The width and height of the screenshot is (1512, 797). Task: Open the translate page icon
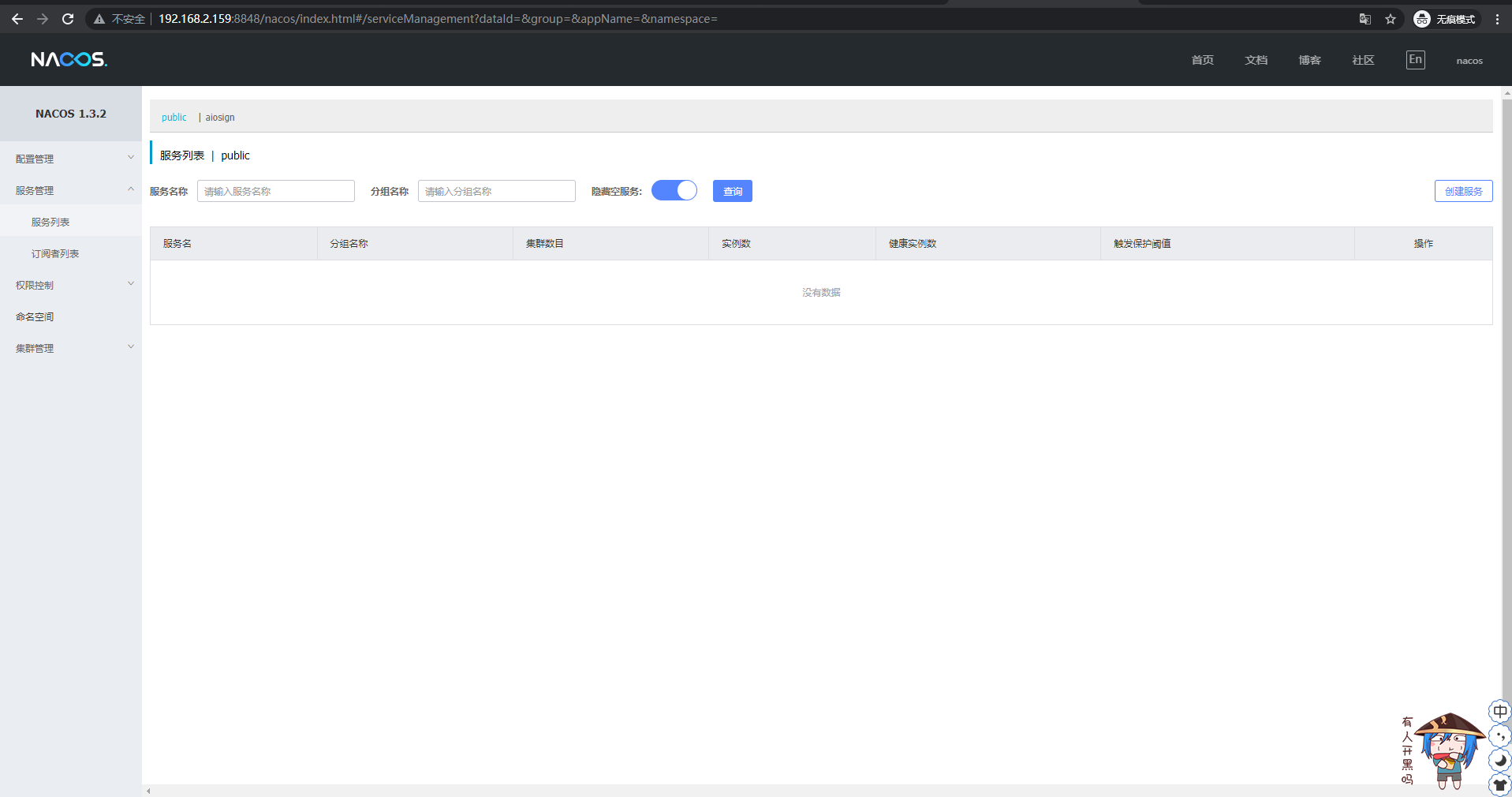[1365, 19]
